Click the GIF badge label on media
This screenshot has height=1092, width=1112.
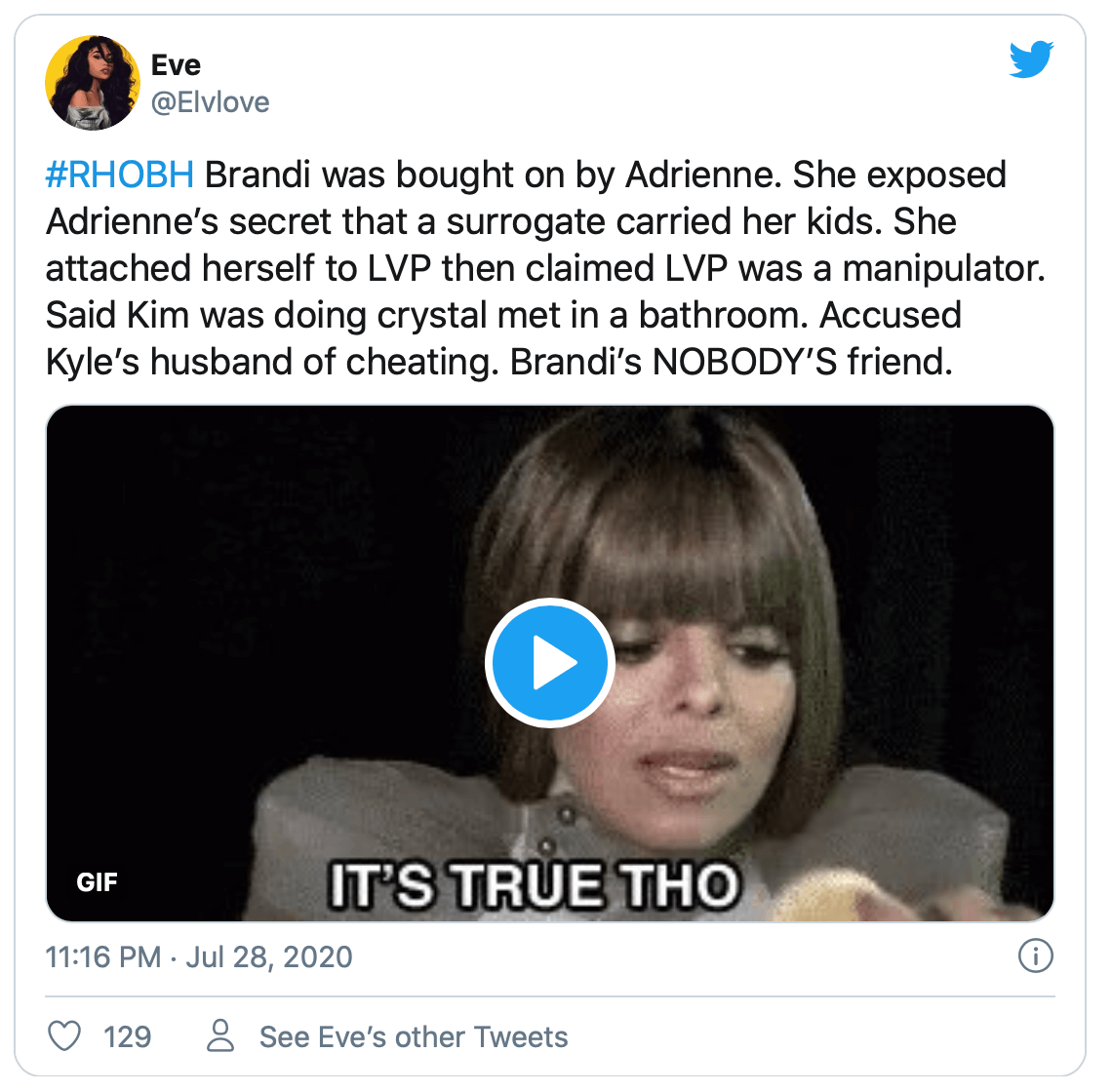pos(98,882)
